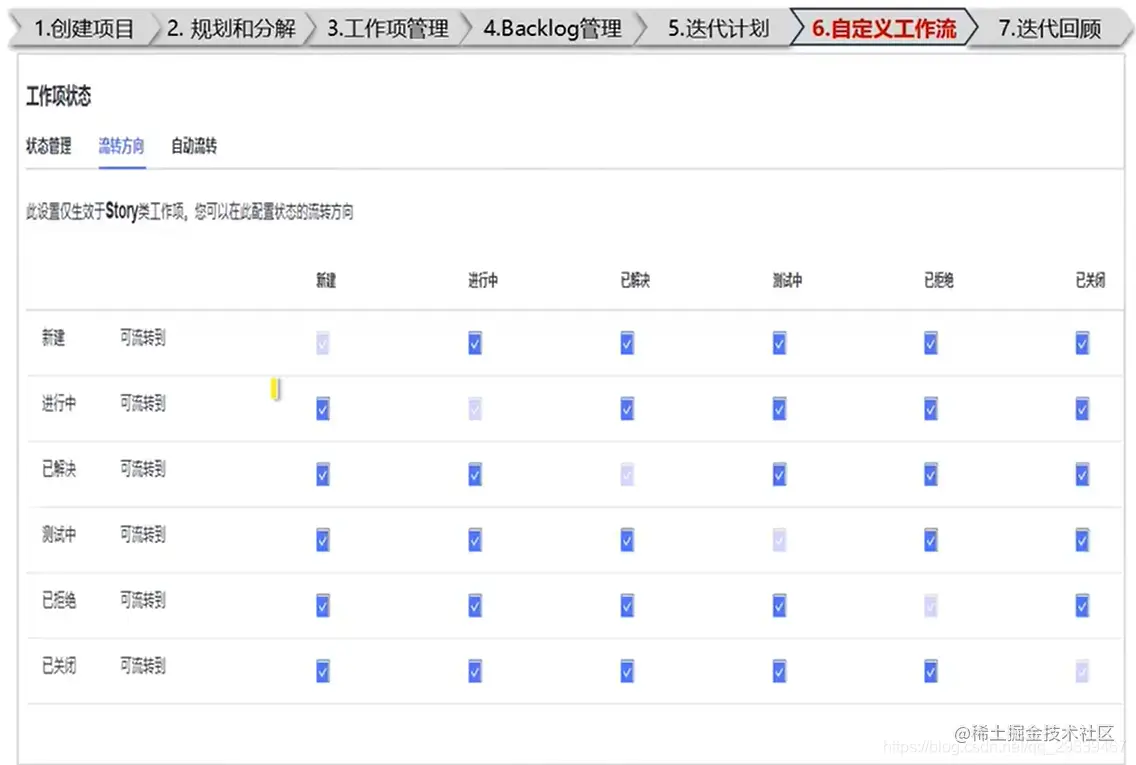This screenshot has height=765, width=1136.
Task: Toggle 进行中 to 已解决 checkbox
Action: [x=627, y=409]
